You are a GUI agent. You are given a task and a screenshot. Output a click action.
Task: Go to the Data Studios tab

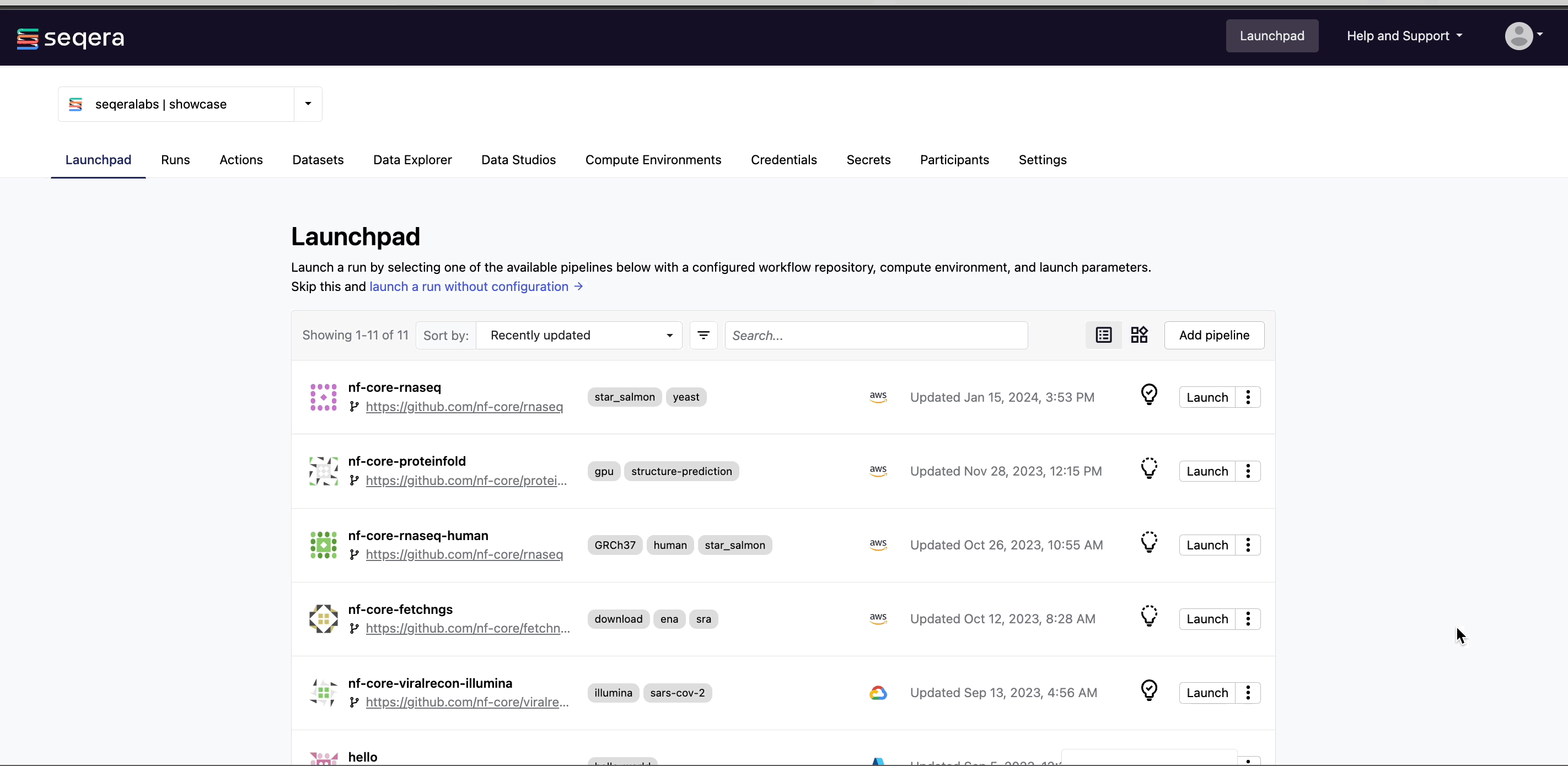coord(519,159)
